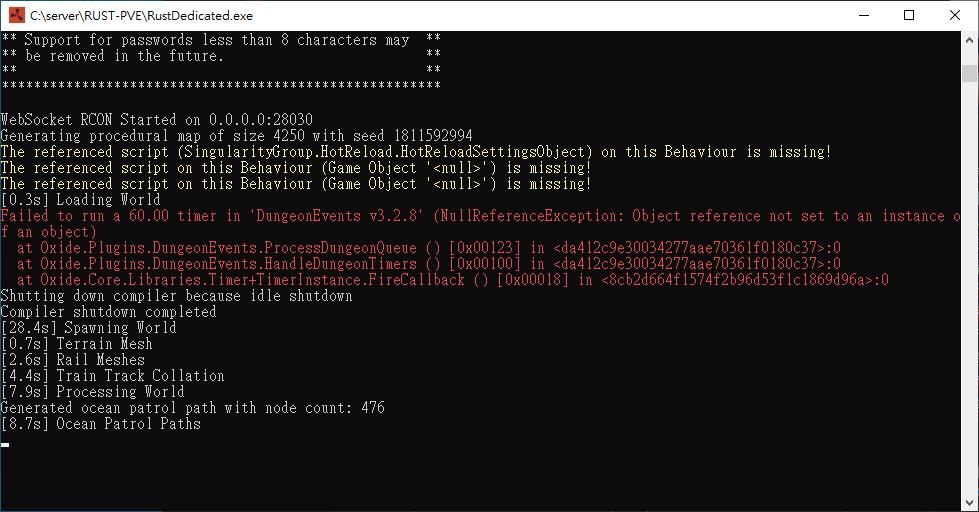Image resolution: width=979 pixels, height=512 pixels.
Task: Click the vertical scrollbar thumb
Action: [969, 73]
